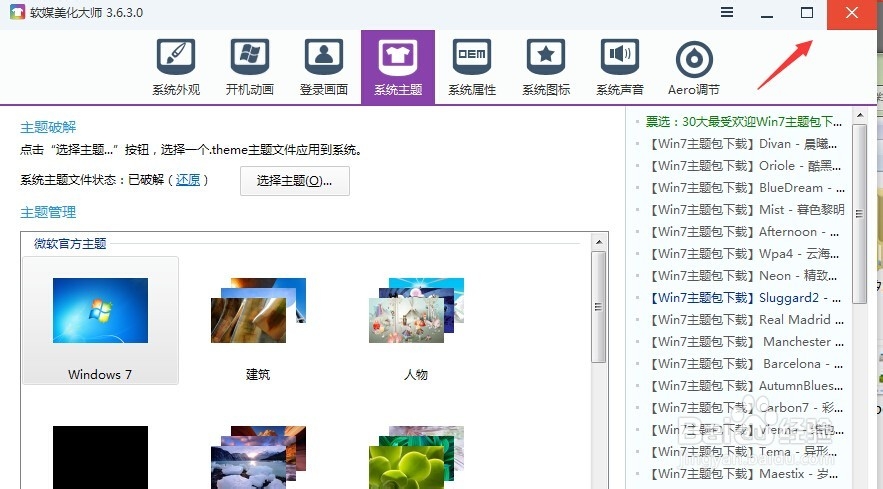This screenshot has height=489, width=883.
Task: Click the 还原 restore link
Action: pyautogui.click(x=188, y=180)
